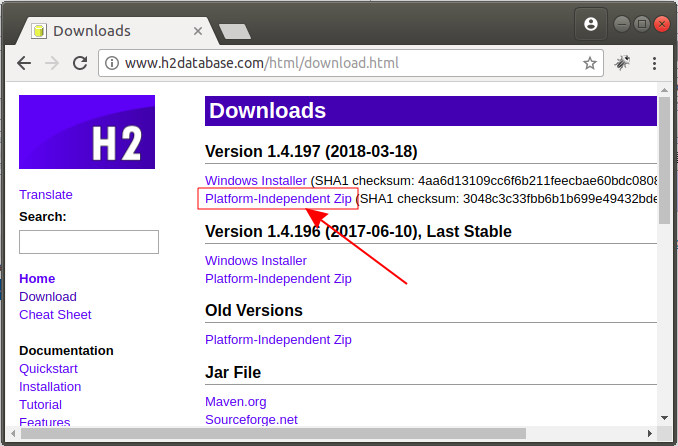Open the user profile icon in title bar

[x=591, y=24]
